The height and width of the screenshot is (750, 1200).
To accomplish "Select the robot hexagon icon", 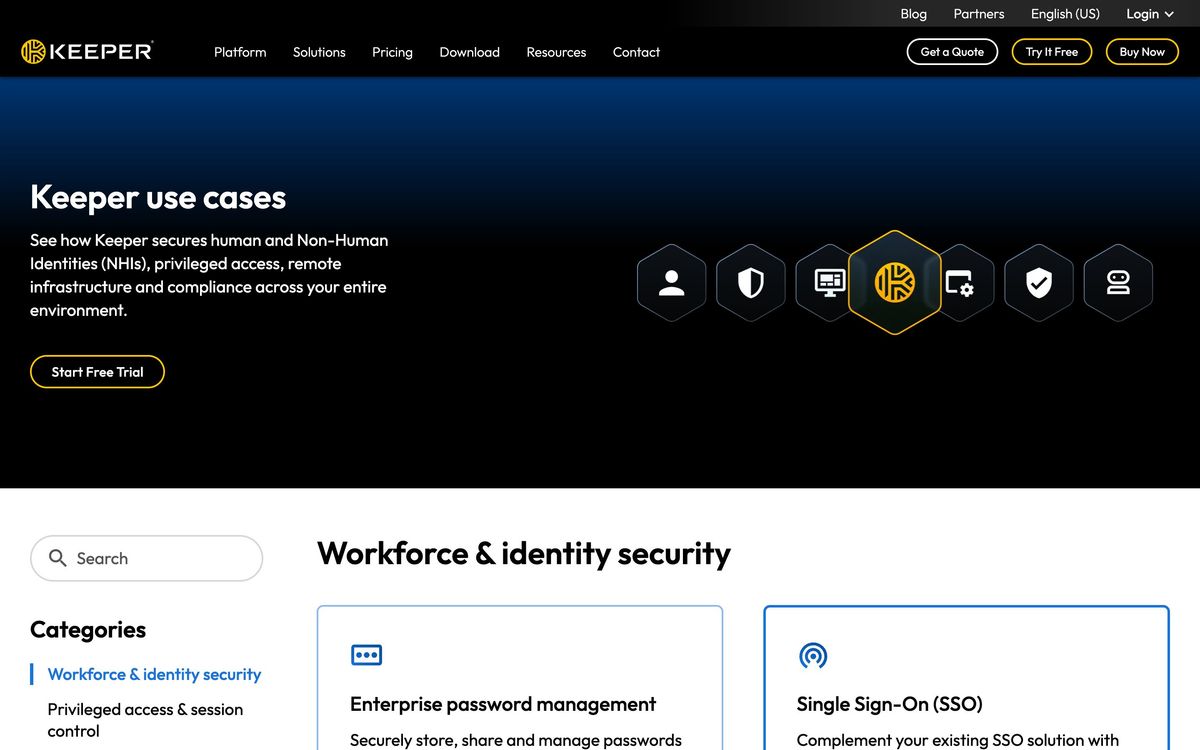I will tap(1118, 283).
